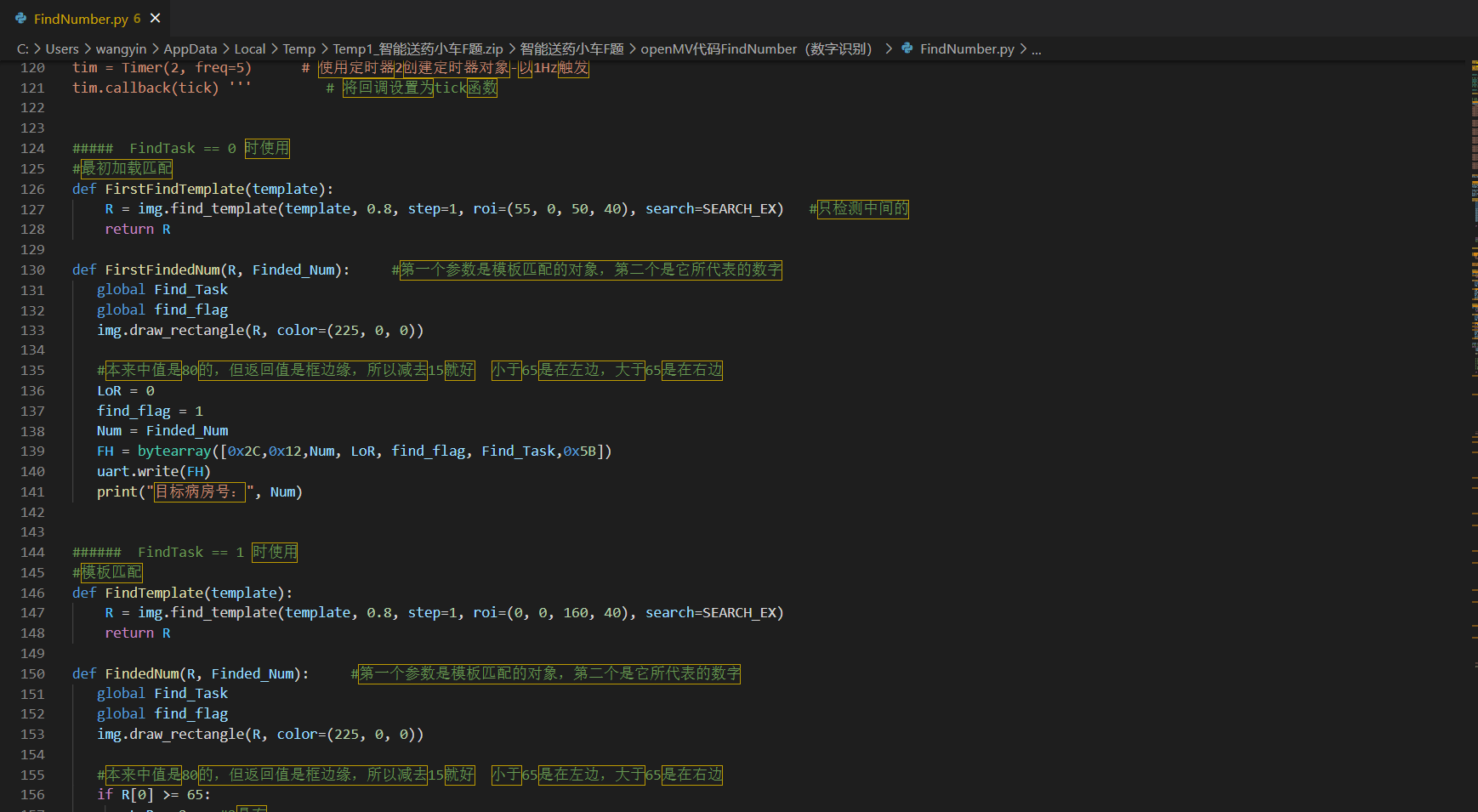The image size is (1478, 812).
Task: Click the '最初加载匹配' comment
Action: click(x=127, y=168)
